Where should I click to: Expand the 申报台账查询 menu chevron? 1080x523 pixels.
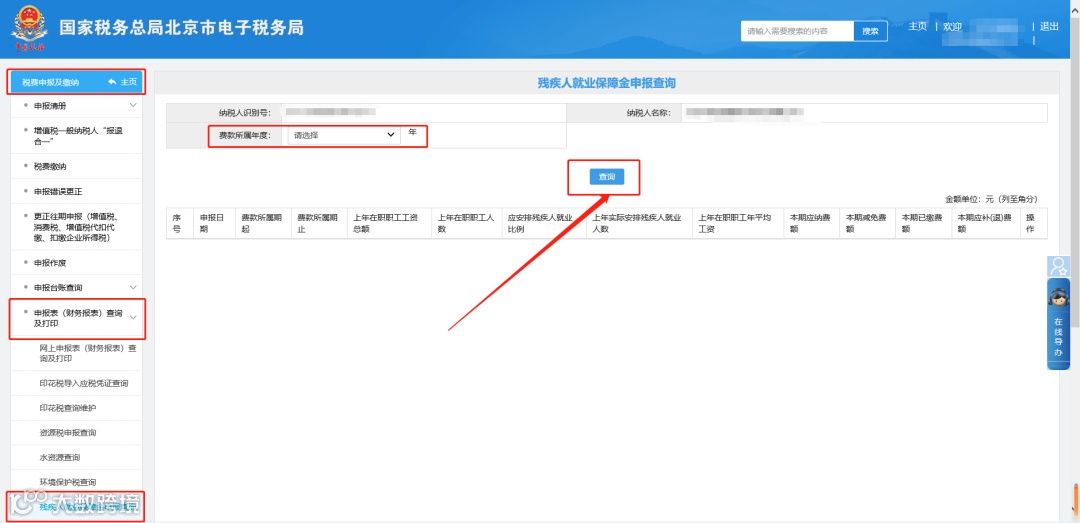pyautogui.click(x=134, y=287)
